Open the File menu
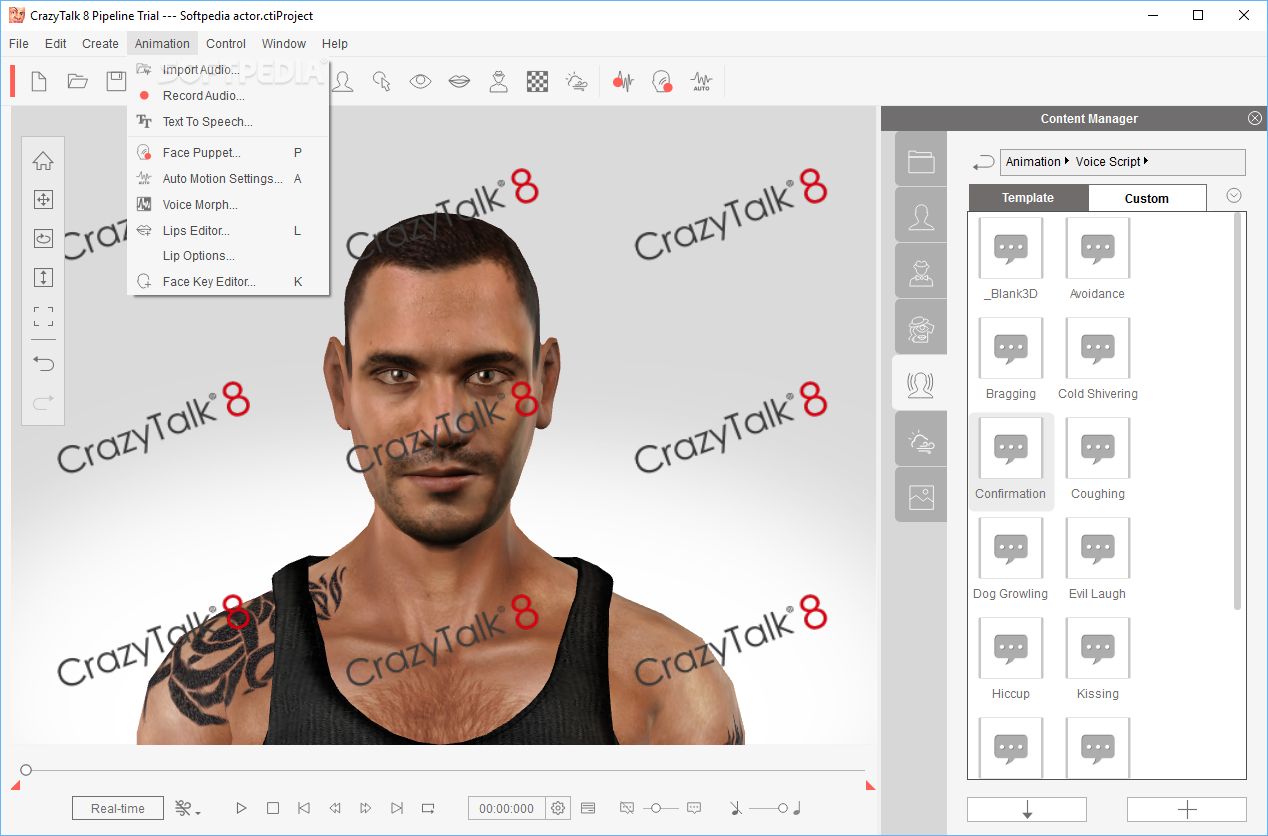Viewport: 1268px width, 836px height. pyautogui.click(x=19, y=43)
